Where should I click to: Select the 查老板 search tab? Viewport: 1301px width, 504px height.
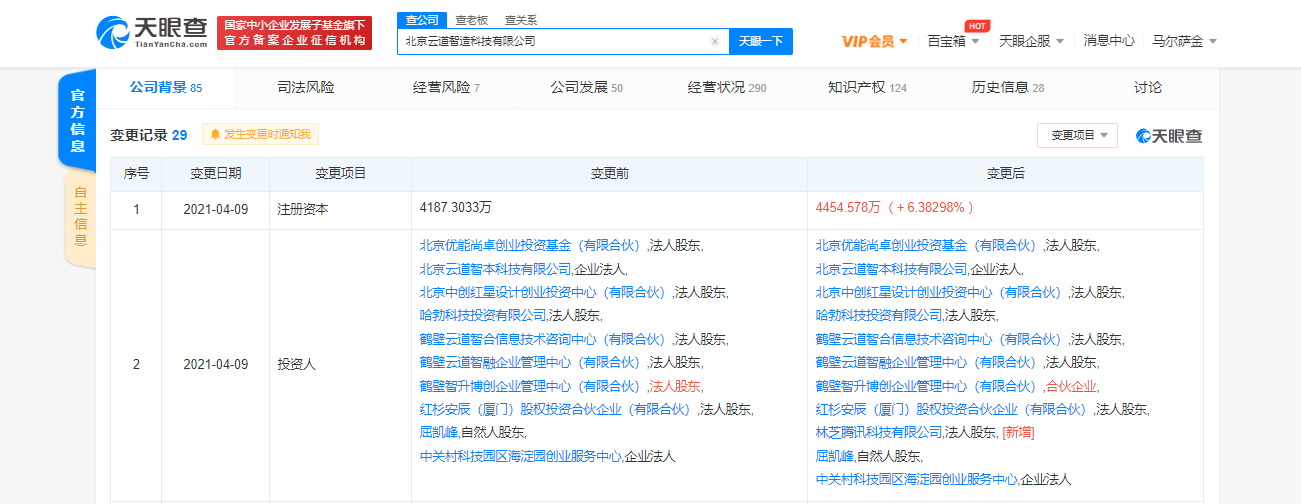tap(471, 20)
